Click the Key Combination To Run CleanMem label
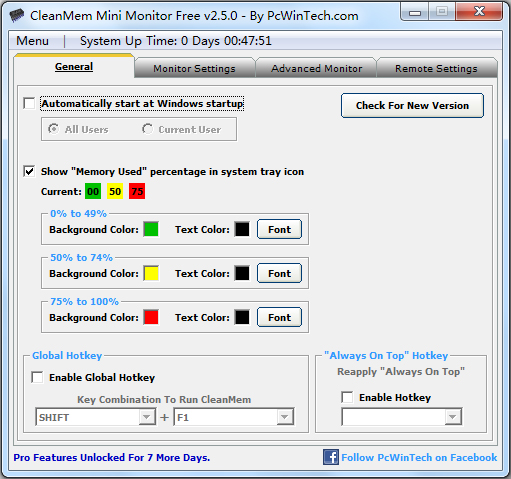 pos(164,399)
